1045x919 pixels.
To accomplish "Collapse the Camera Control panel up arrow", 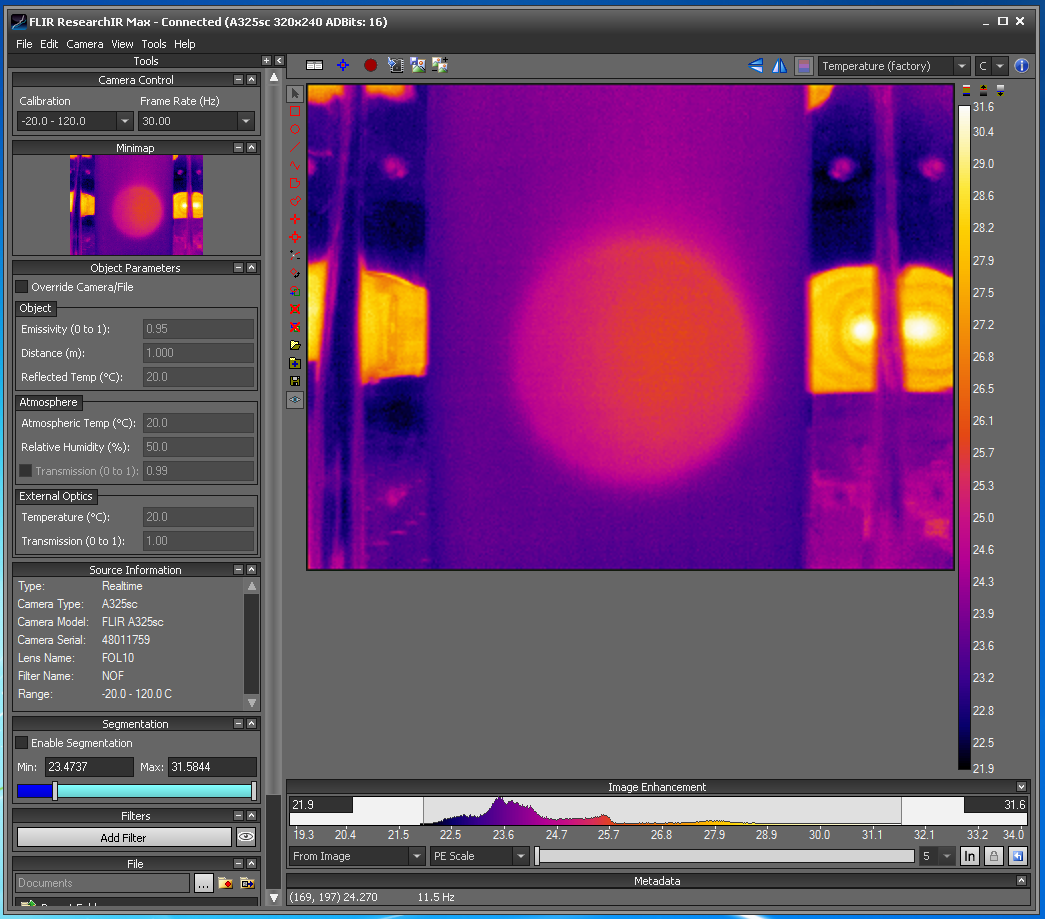I will tap(251, 80).
